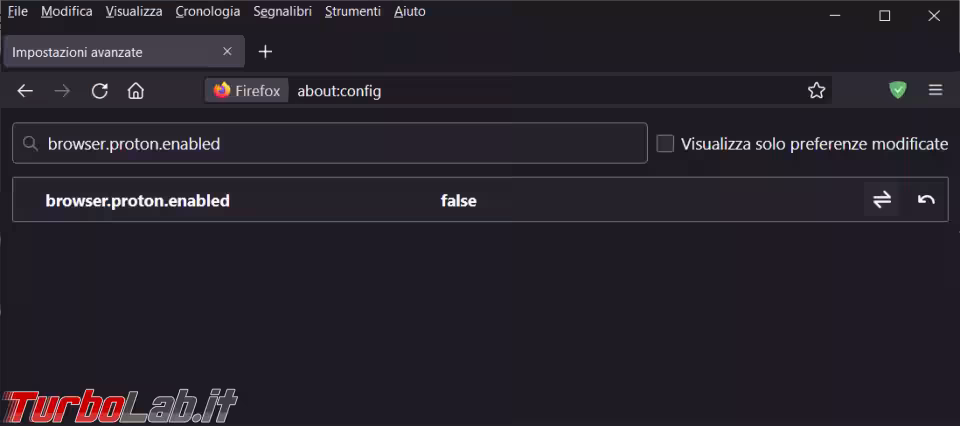Click the Firefox identity badge in the address bar
Screen dimensions: 960x426
(x=247, y=91)
